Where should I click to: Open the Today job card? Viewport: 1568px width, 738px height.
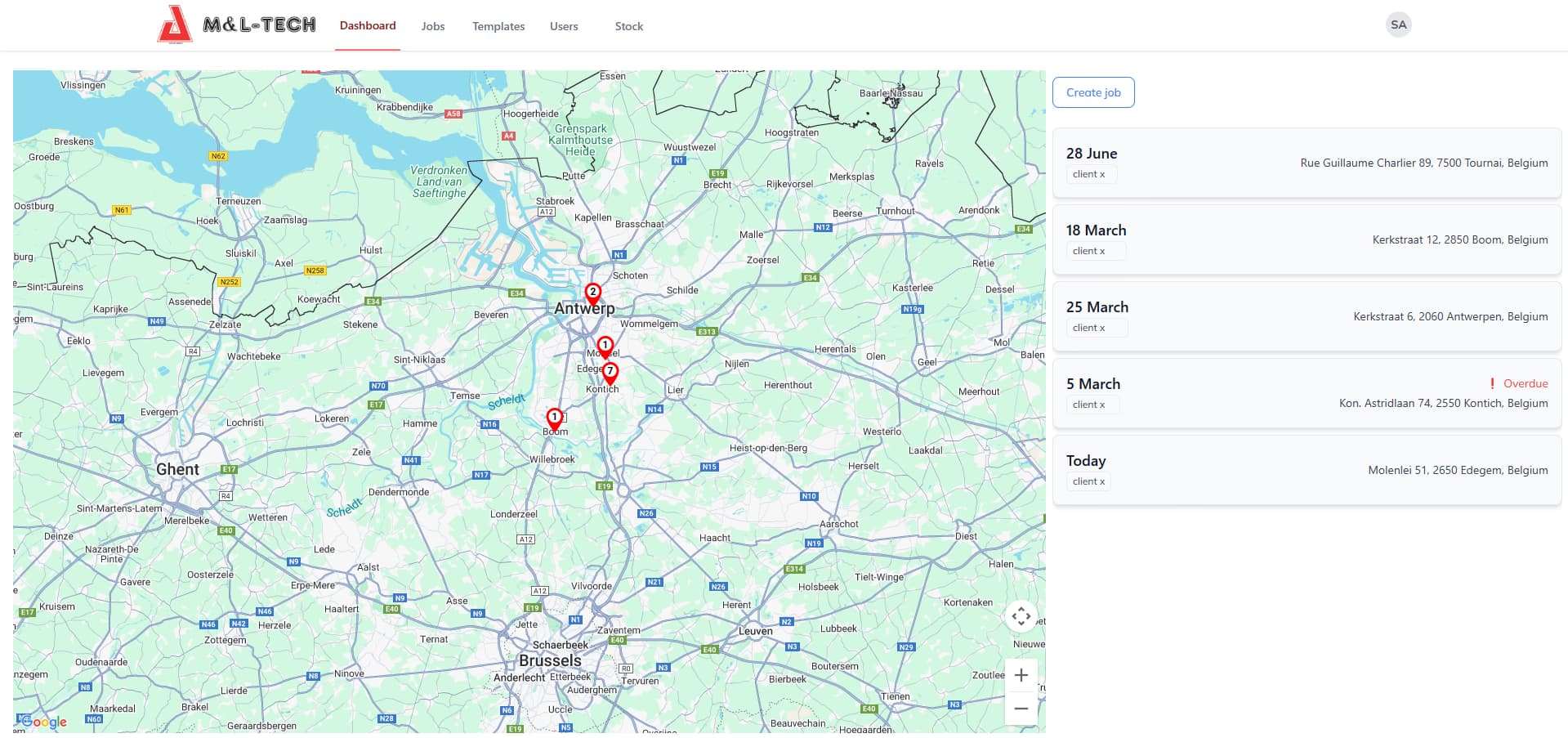[x=1307, y=470]
